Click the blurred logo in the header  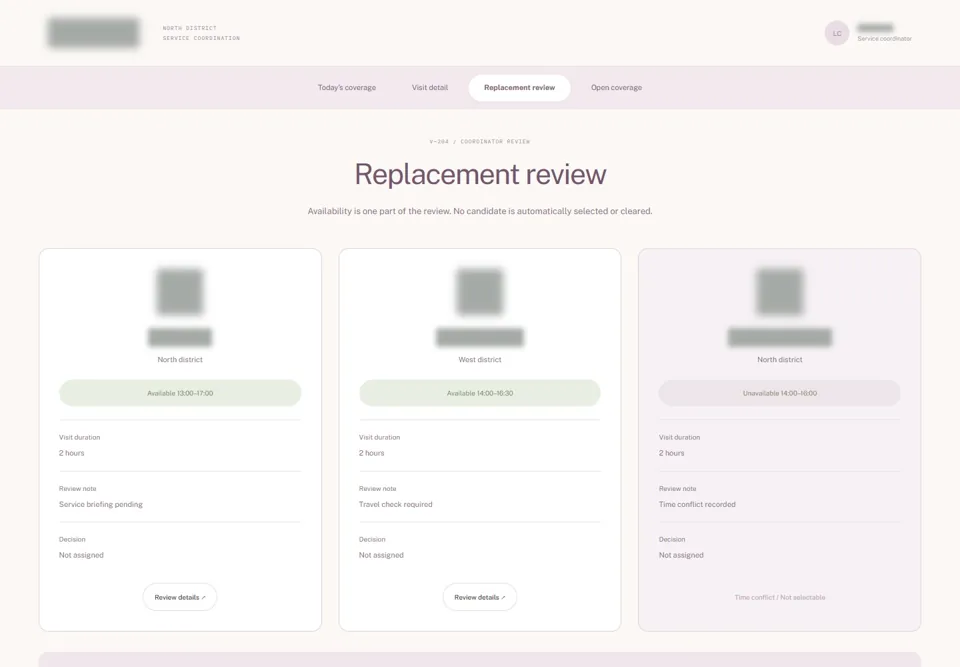[x=94, y=32]
